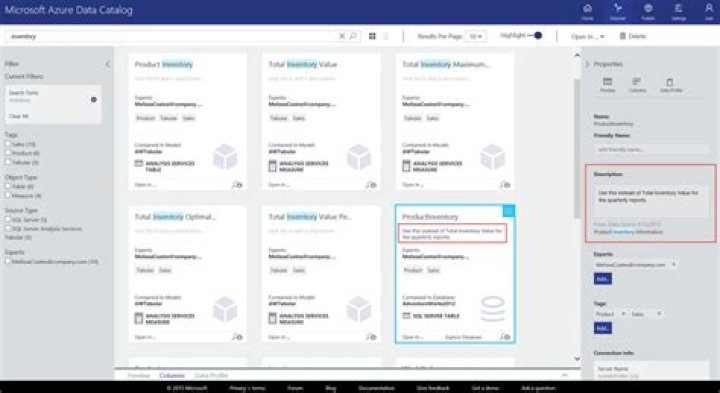Click Add button under Tags
Viewport: 720px width, 393px height.
point(602,328)
